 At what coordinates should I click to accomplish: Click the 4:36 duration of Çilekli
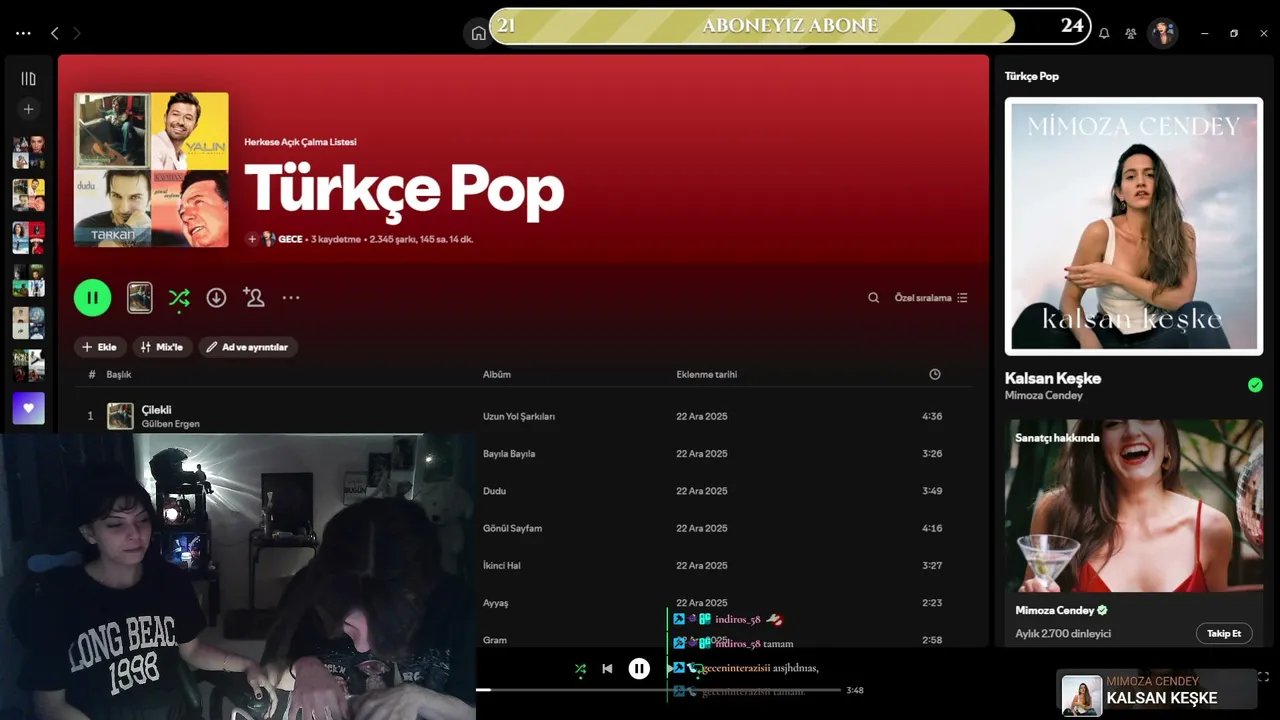point(932,416)
